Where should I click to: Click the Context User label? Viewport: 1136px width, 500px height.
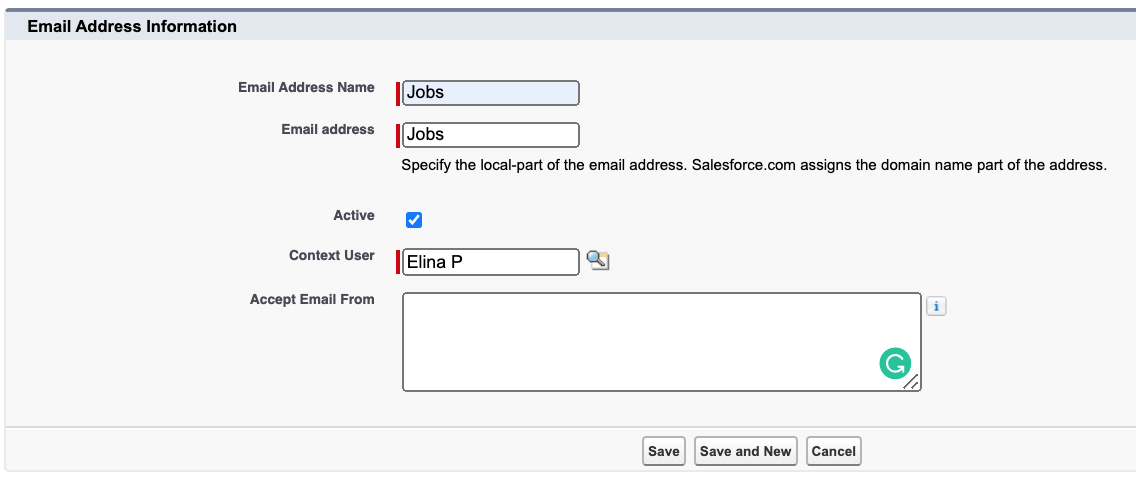(x=332, y=255)
